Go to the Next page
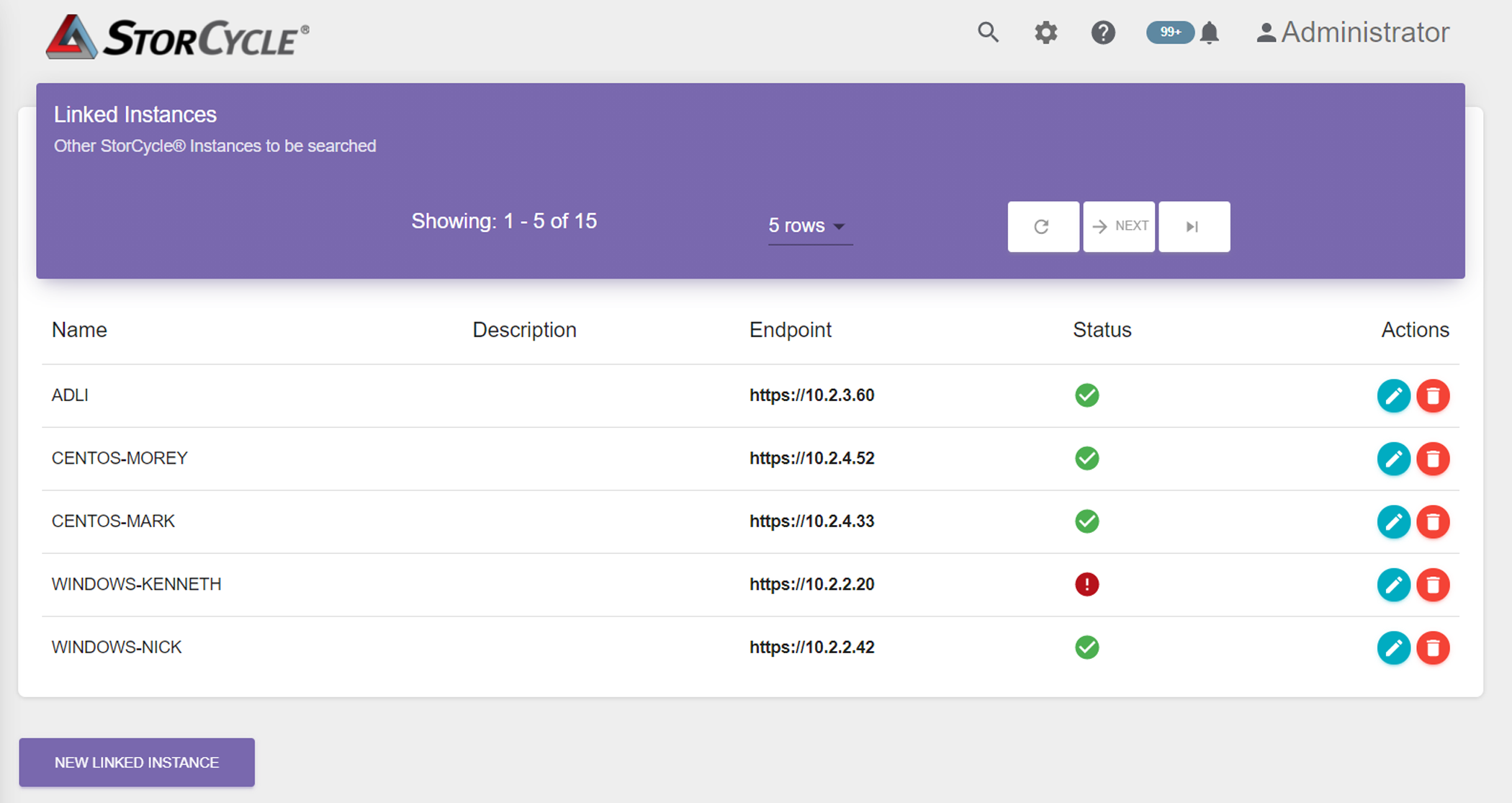Image resolution: width=1512 pixels, height=803 pixels. click(x=1119, y=226)
